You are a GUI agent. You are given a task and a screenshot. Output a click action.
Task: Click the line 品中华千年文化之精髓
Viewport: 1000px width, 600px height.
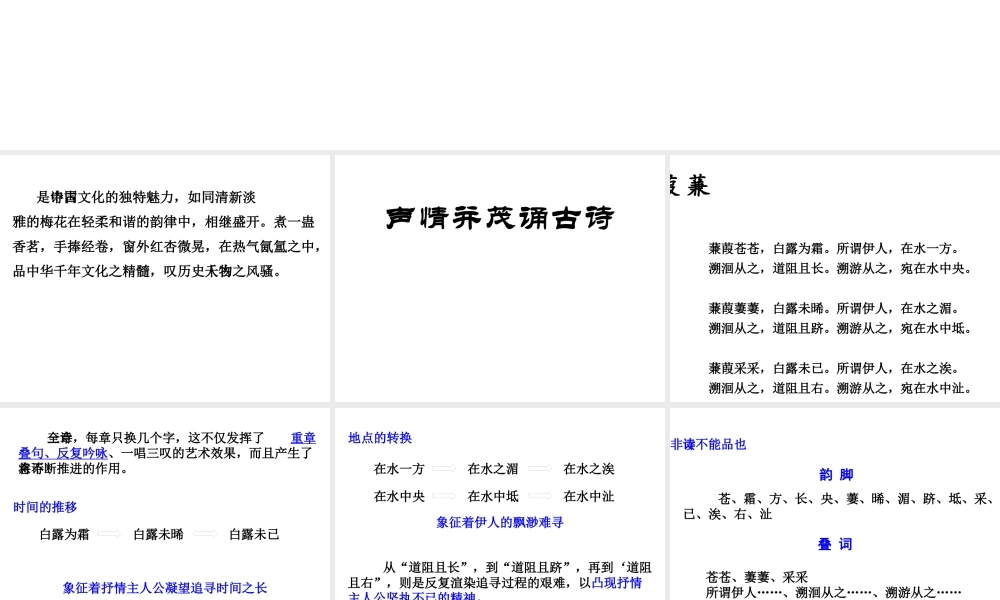[x=147, y=272]
